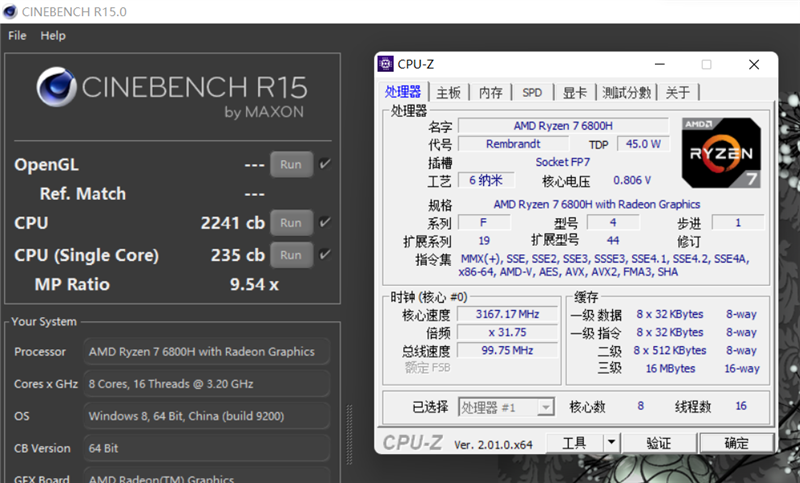Click the TDP value 45.0 W
The height and width of the screenshot is (483, 800).
pyautogui.click(x=643, y=144)
